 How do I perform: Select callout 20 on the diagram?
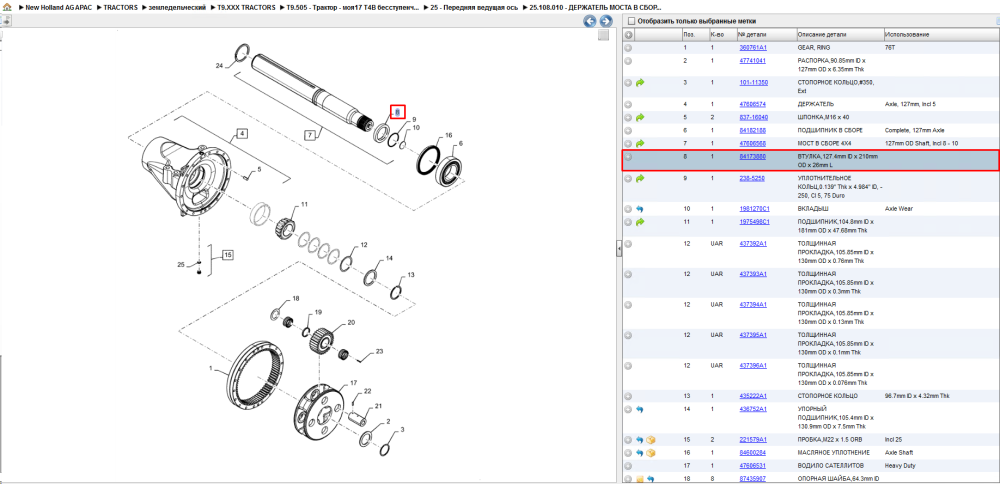point(351,323)
